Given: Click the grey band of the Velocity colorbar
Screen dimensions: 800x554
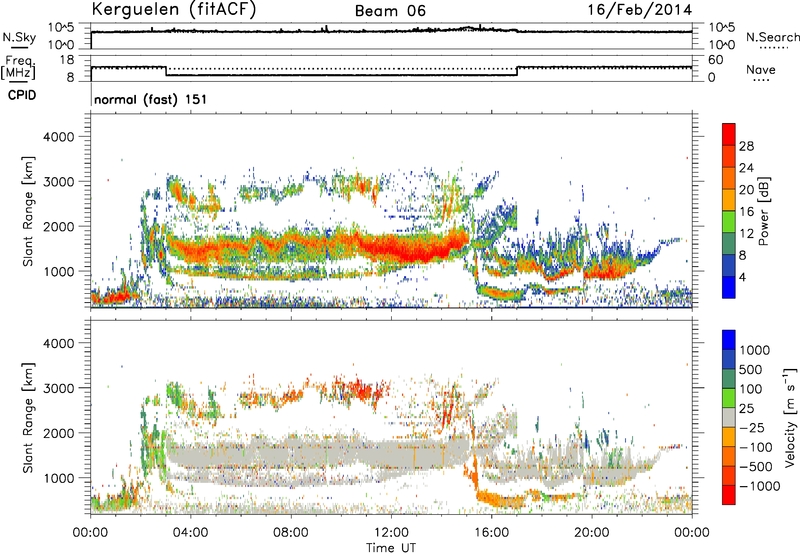Looking at the screenshot, I should (729, 417).
